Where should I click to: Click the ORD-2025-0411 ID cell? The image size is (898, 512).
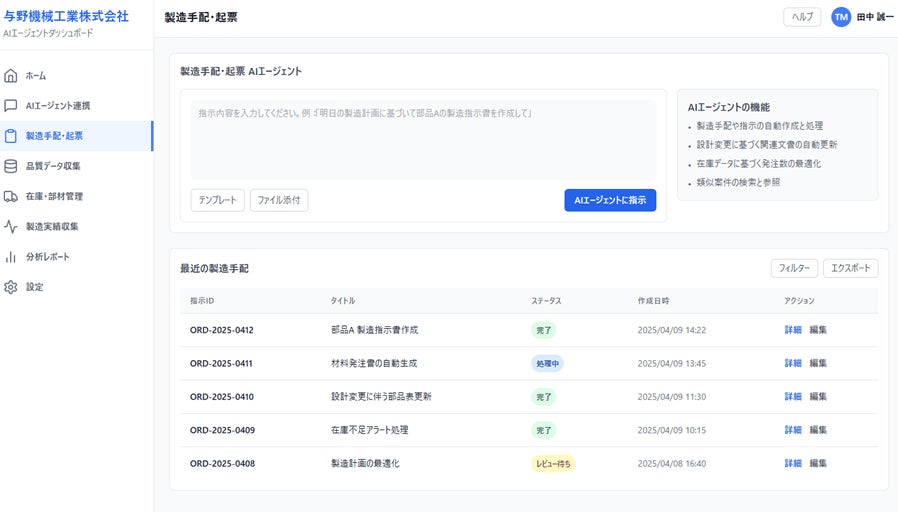[221, 363]
